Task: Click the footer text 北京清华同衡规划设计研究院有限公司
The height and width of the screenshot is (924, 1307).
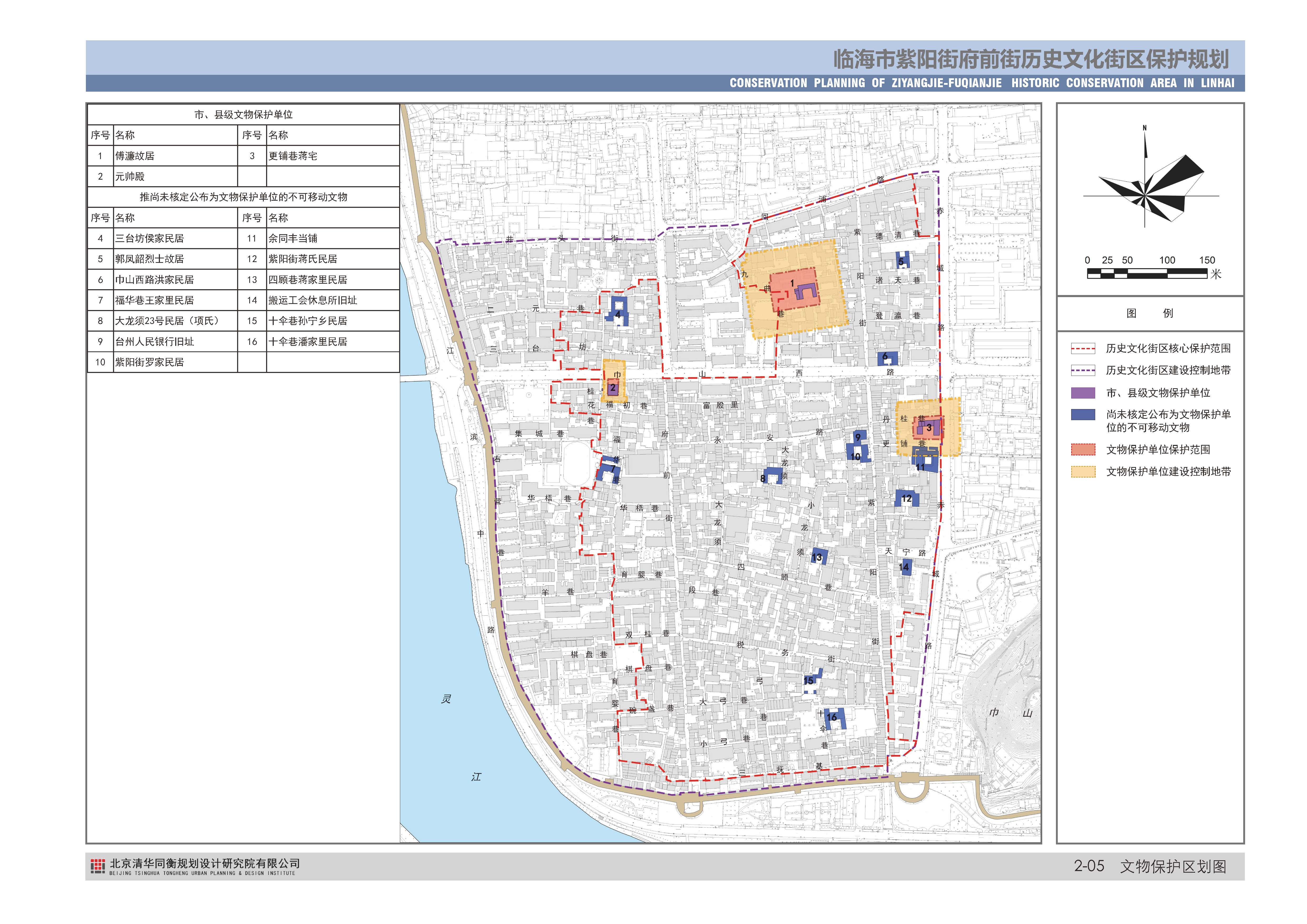Action: click(x=204, y=863)
